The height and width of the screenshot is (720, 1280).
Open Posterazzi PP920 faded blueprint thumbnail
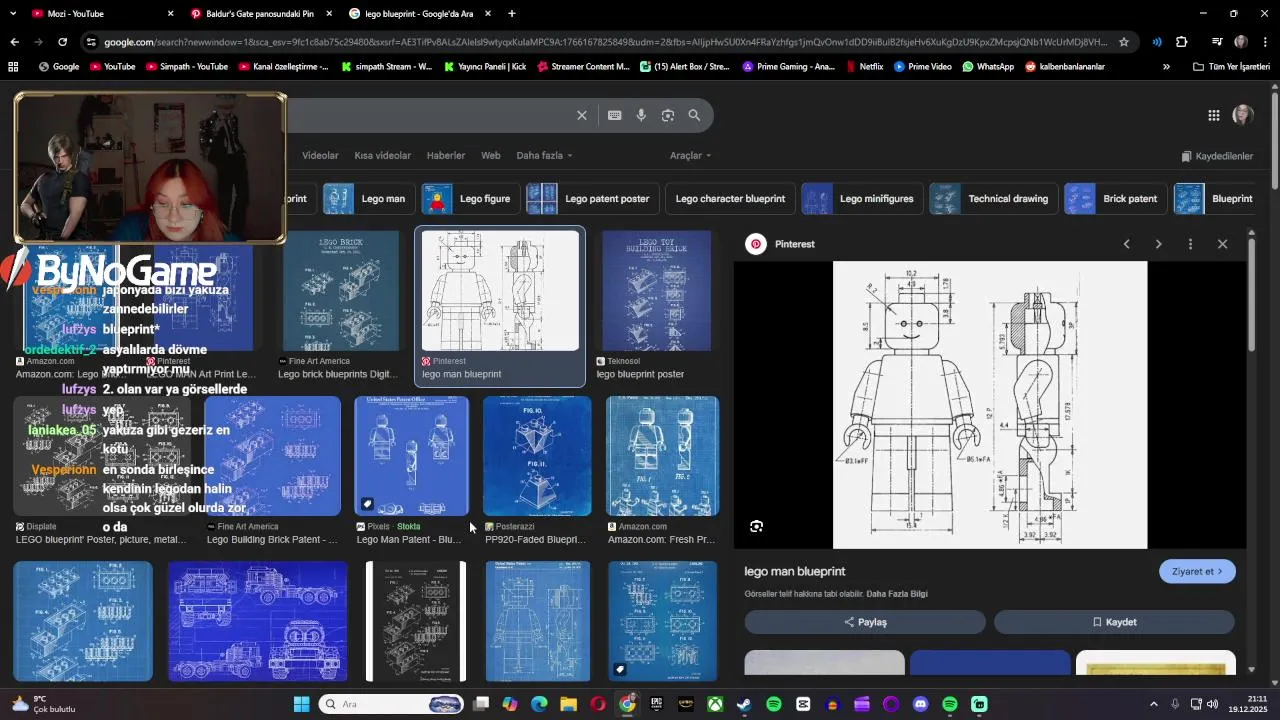(537, 456)
